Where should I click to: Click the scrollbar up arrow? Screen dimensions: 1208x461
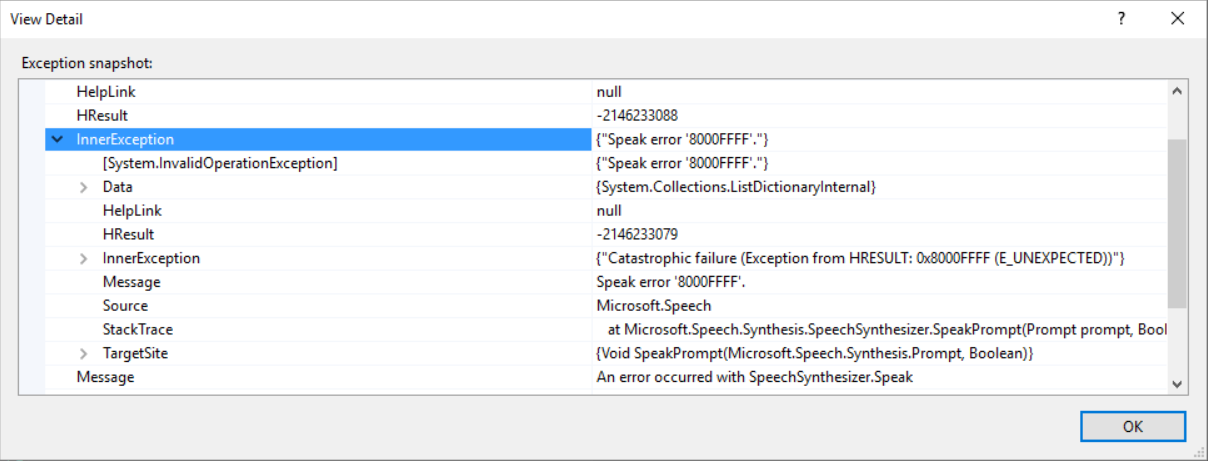(1176, 91)
